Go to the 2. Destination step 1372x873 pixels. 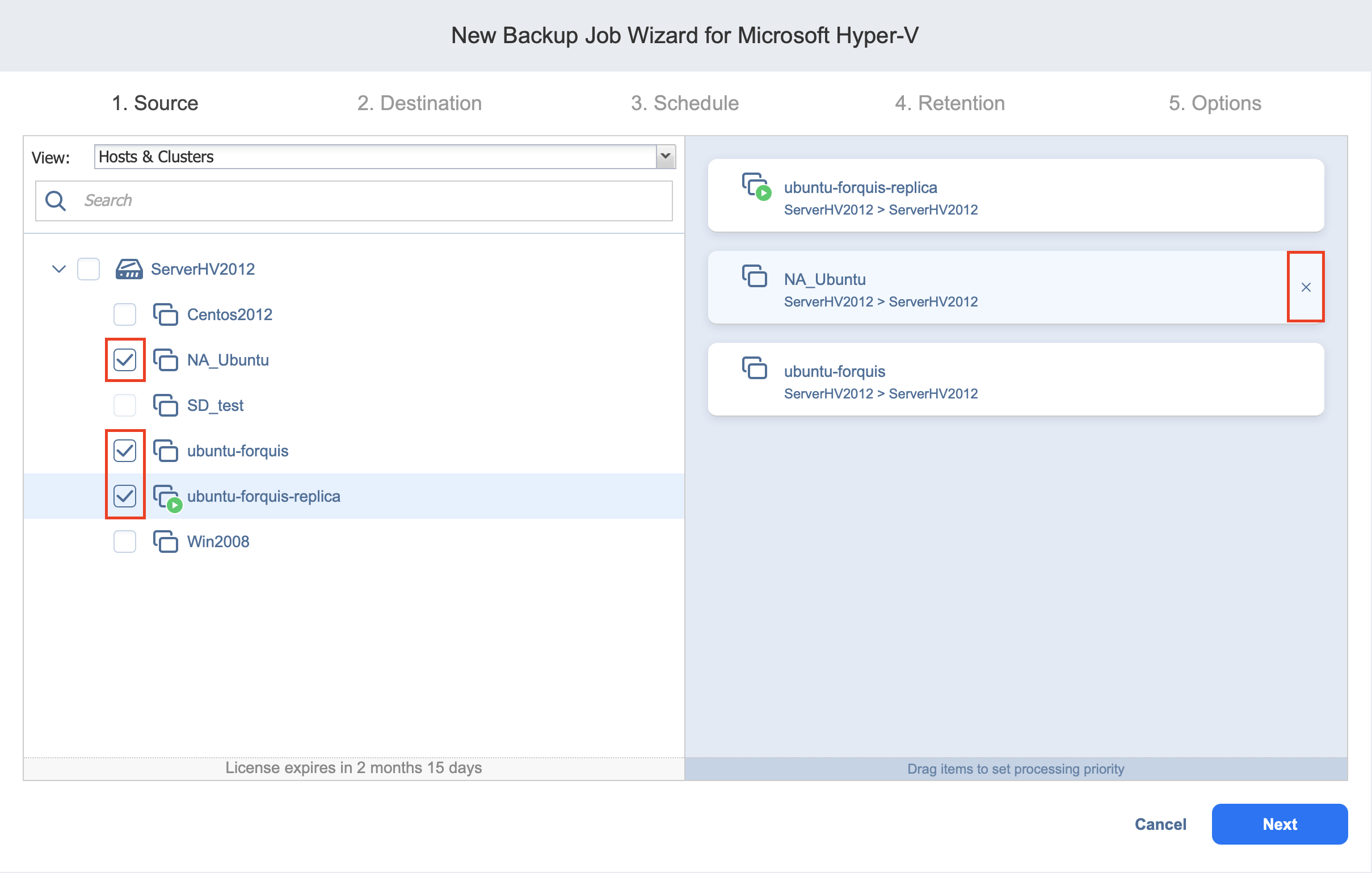(x=419, y=103)
